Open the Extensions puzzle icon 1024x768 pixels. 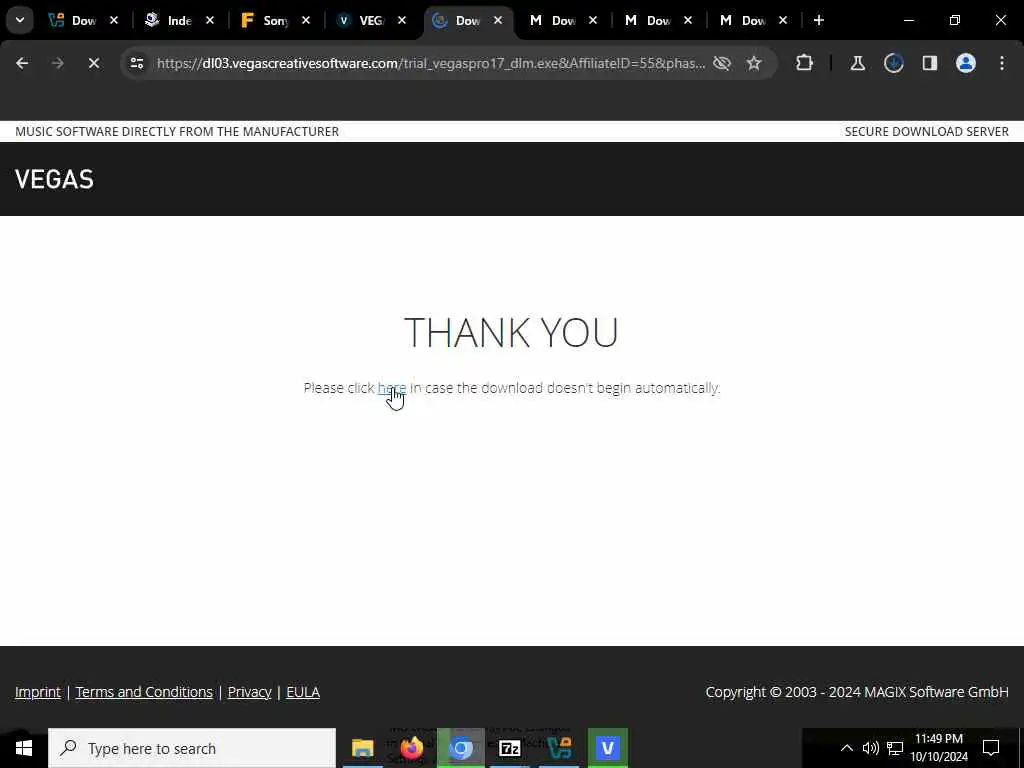(x=805, y=63)
